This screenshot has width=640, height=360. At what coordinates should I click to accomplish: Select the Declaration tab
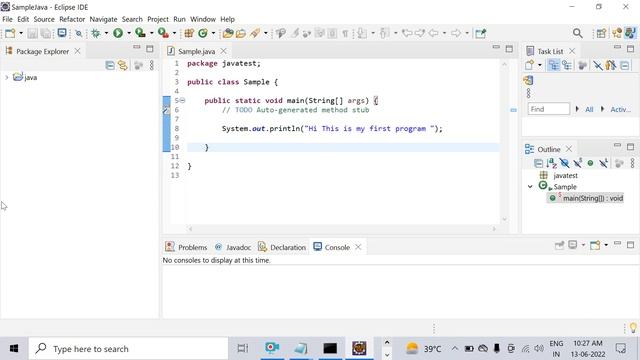282,247
